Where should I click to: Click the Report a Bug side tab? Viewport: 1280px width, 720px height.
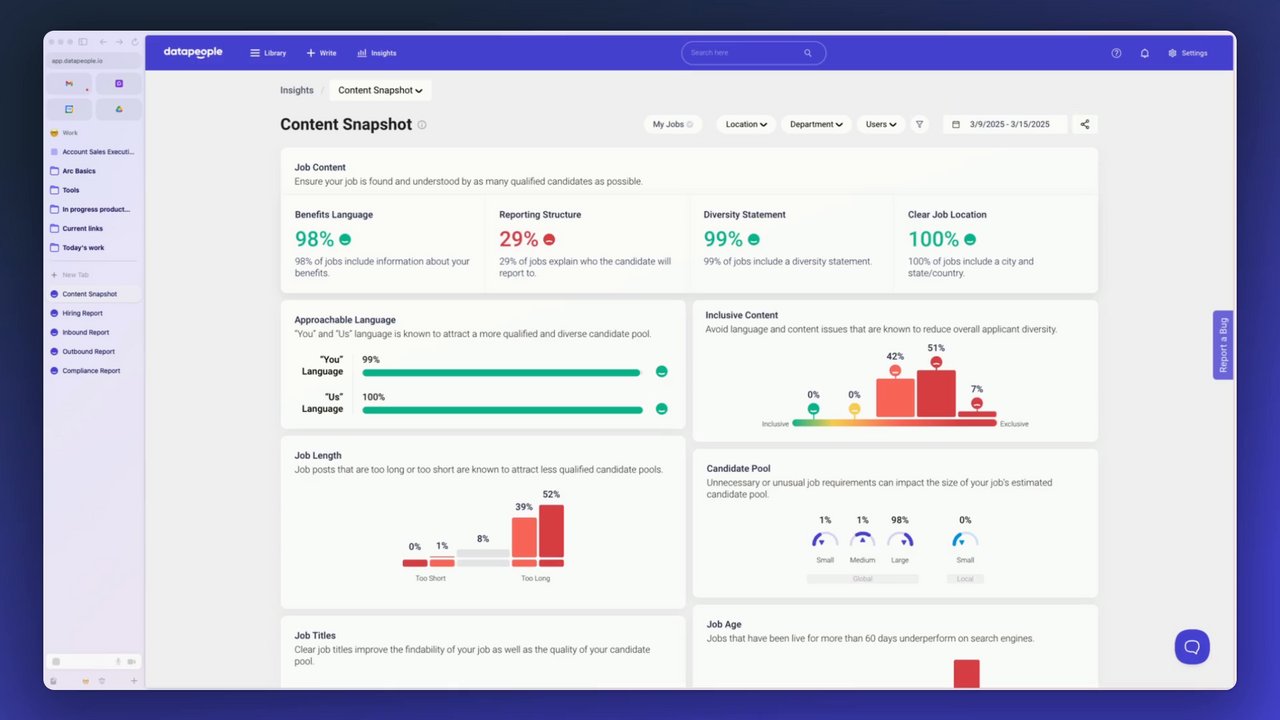1223,345
